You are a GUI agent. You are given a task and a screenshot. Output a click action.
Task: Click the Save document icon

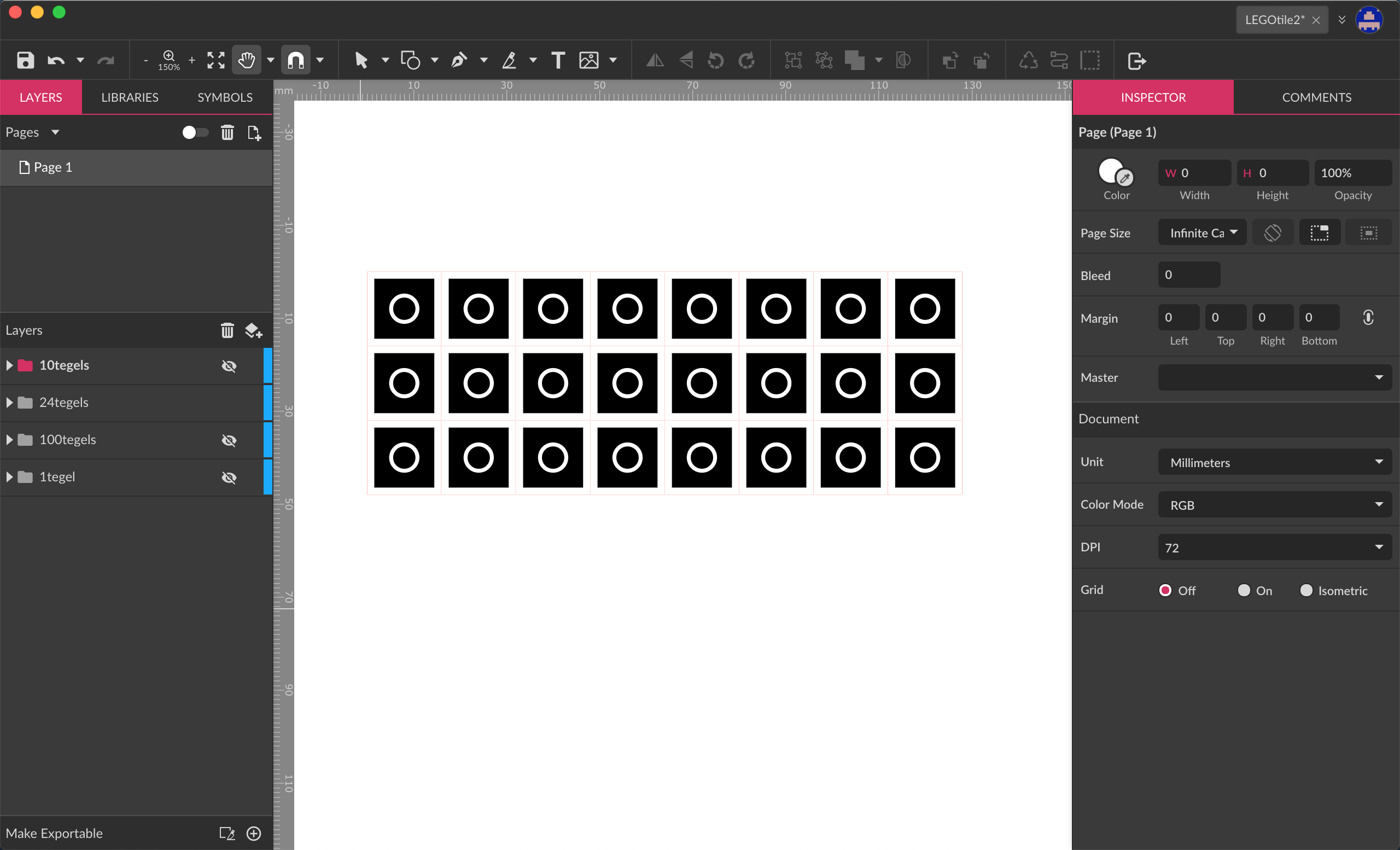[x=25, y=60]
